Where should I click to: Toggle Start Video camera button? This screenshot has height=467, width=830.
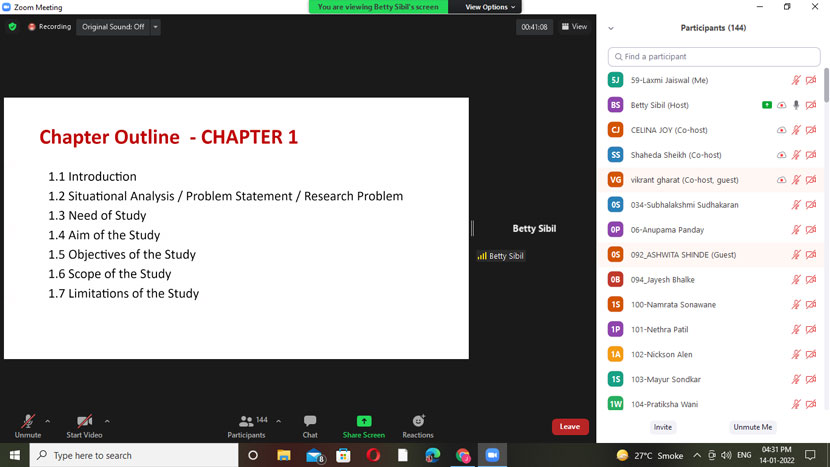coord(84,424)
